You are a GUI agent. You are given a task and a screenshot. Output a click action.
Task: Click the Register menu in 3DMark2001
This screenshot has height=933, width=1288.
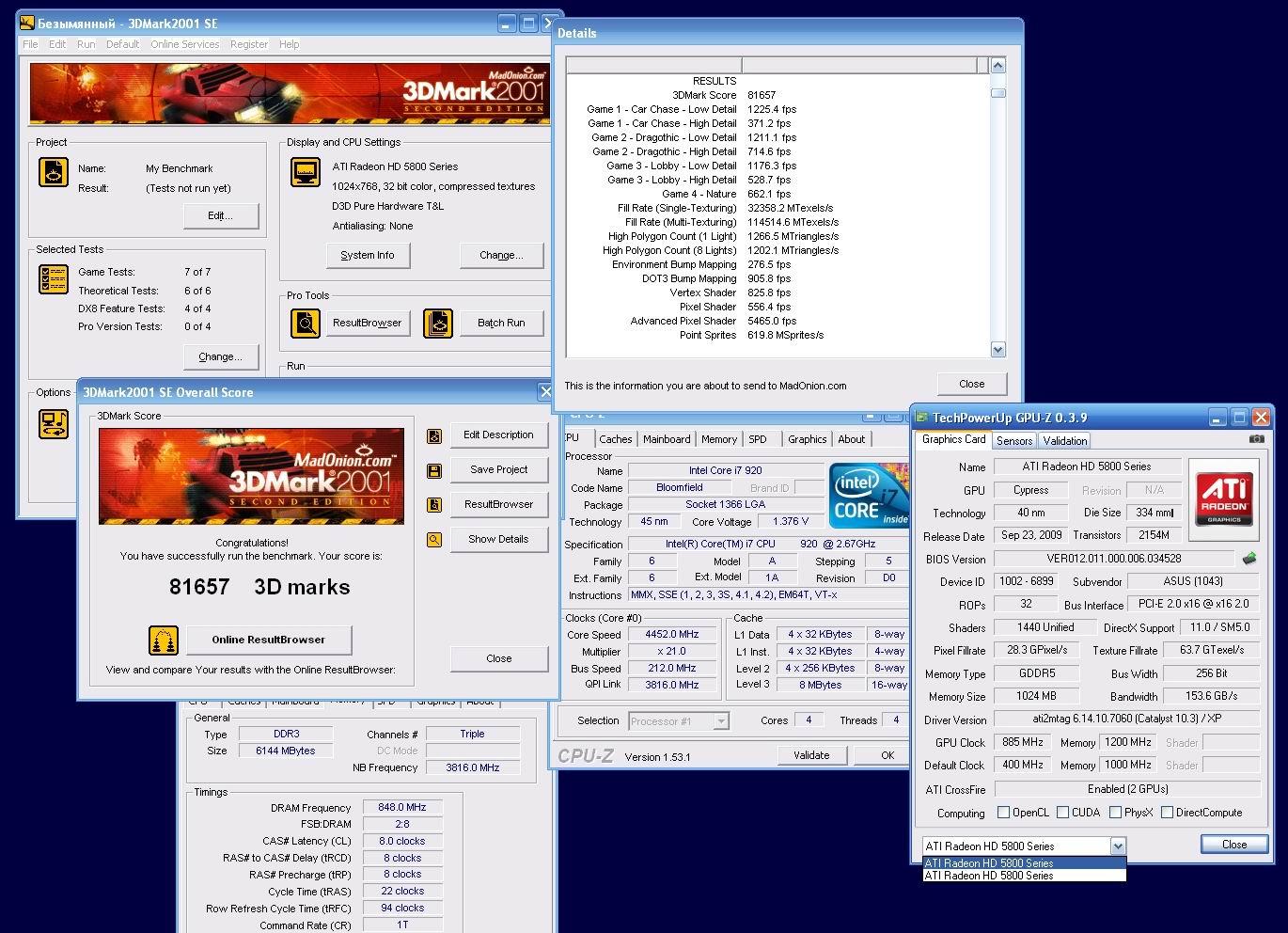coord(248,44)
